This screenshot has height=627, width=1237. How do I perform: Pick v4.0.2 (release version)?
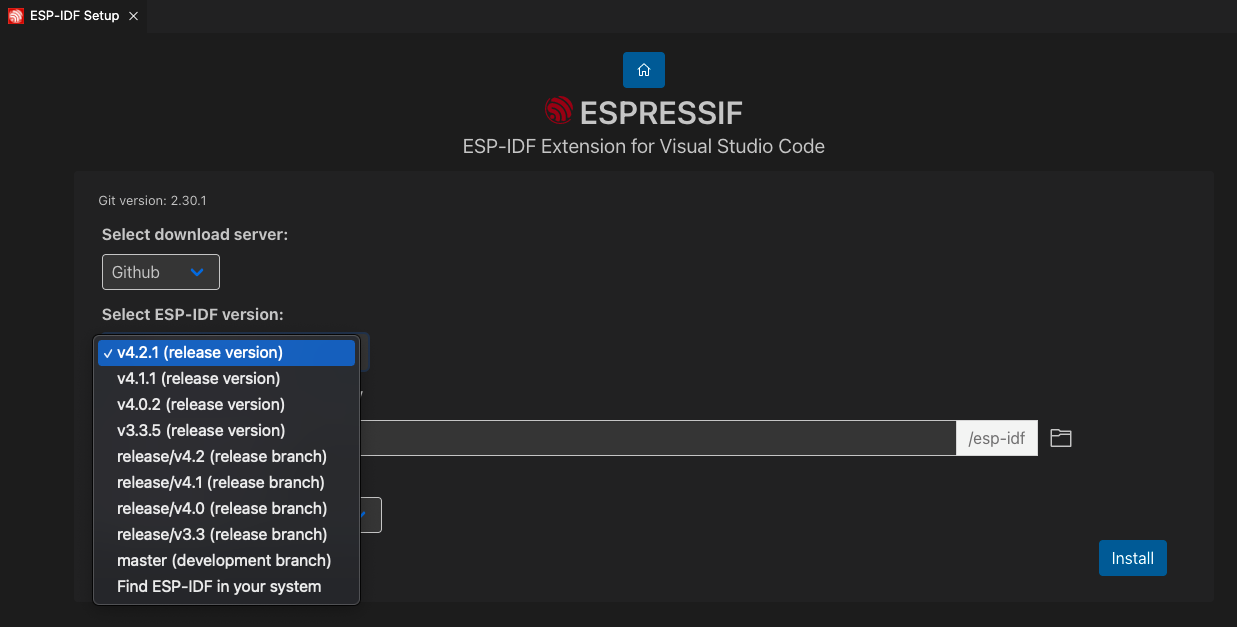point(226,405)
